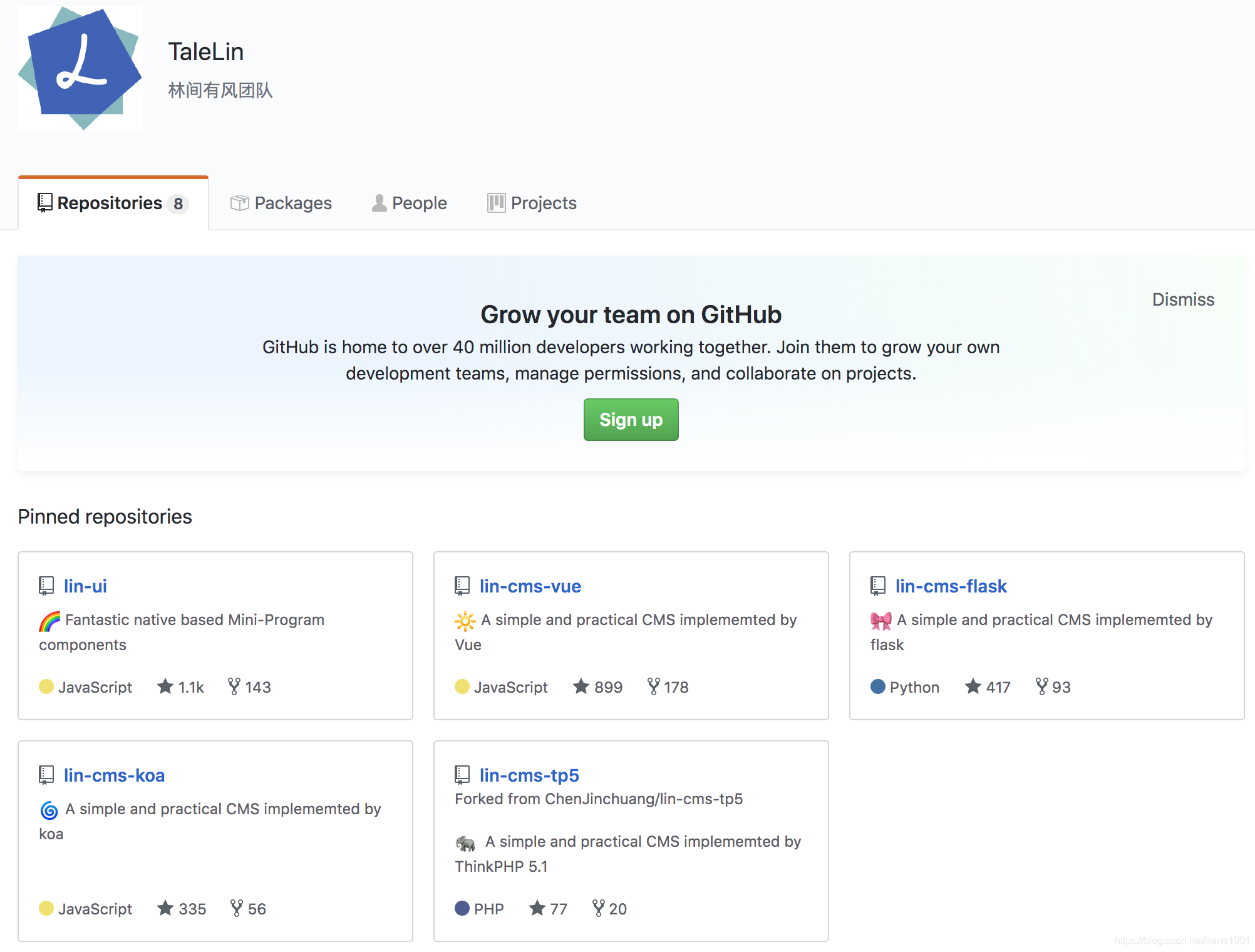The height and width of the screenshot is (952, 1255).
Task: Click the repo icon beside lin-cms-koa
Action: pos(46,775)
